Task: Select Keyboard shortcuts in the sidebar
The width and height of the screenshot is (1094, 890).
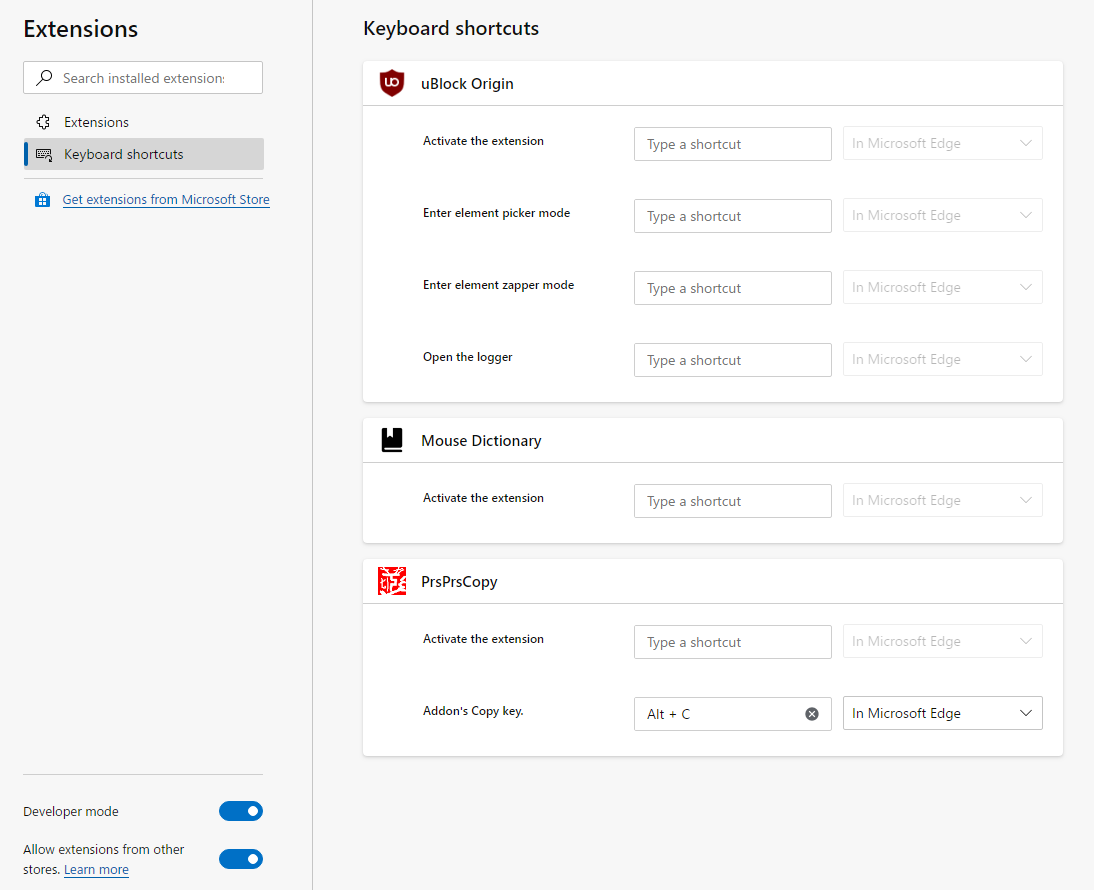Action: click(124, 155)
